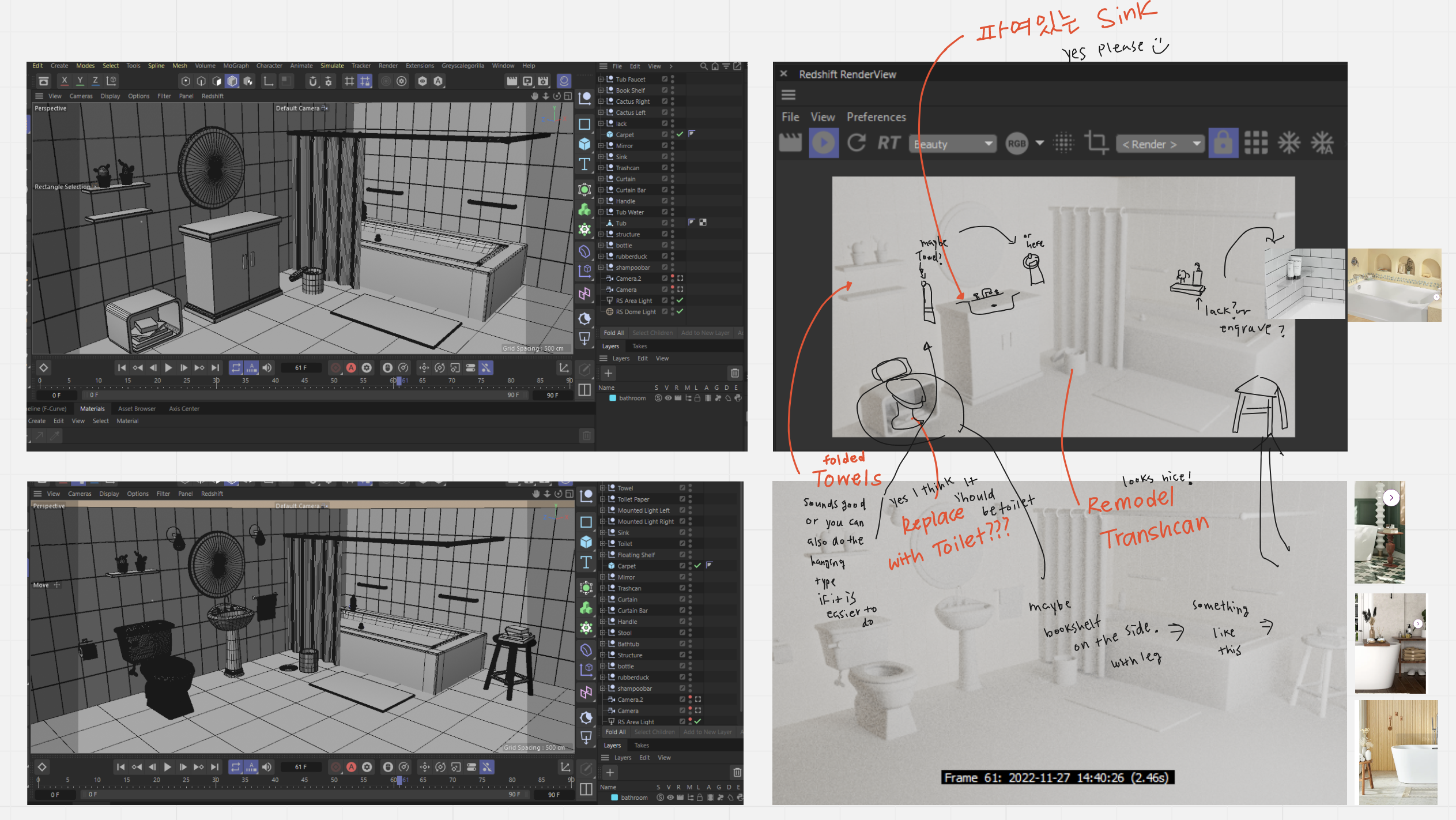Click the axis L-shaped tool icon
This screenshot has width=1456, height=820.
coord(269,81)
